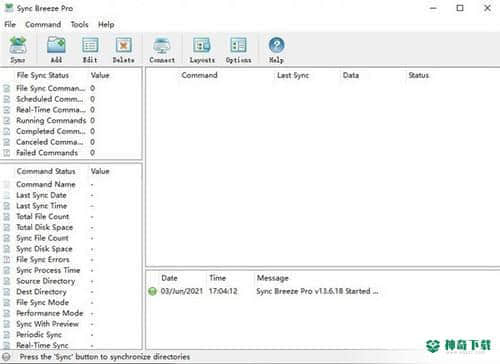Click the icon beside Real-Time Commands row
This screenshot has height=364, width=500.
(x=7, y=110)
